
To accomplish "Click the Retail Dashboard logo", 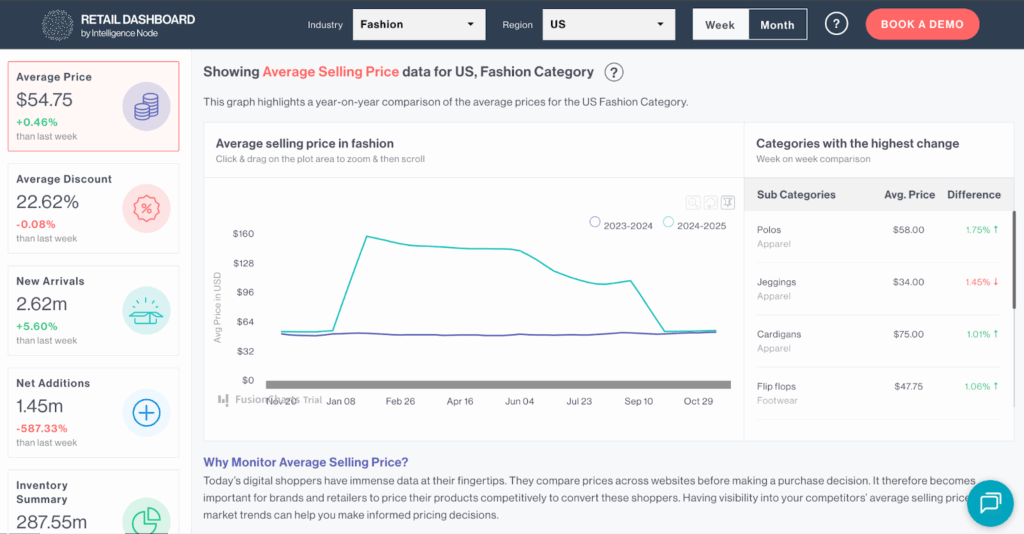I will [120, 25].
